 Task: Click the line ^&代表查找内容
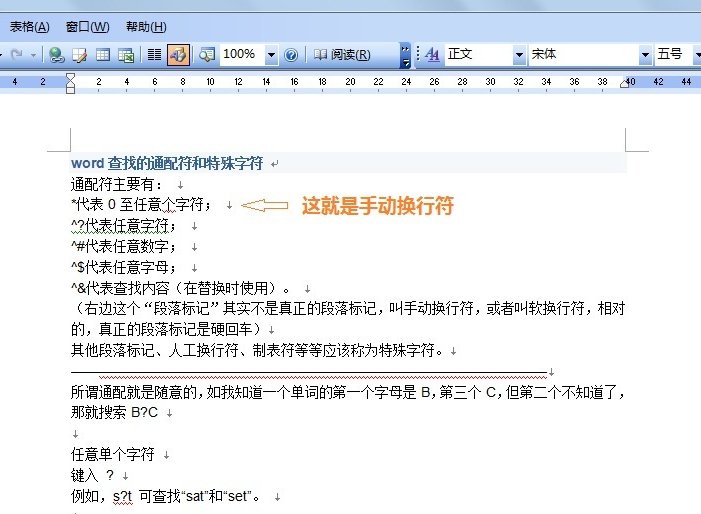(x=181, y=288)
